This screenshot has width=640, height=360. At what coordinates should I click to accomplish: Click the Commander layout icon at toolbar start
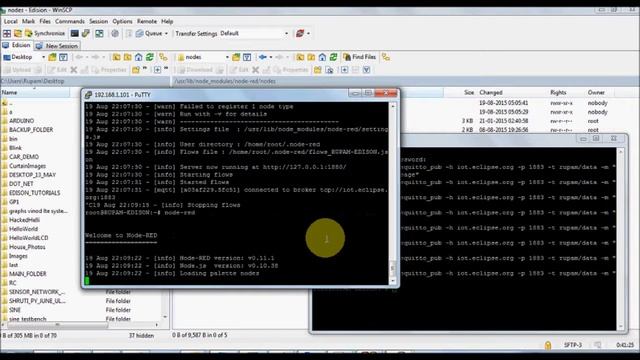coord(7,33)
